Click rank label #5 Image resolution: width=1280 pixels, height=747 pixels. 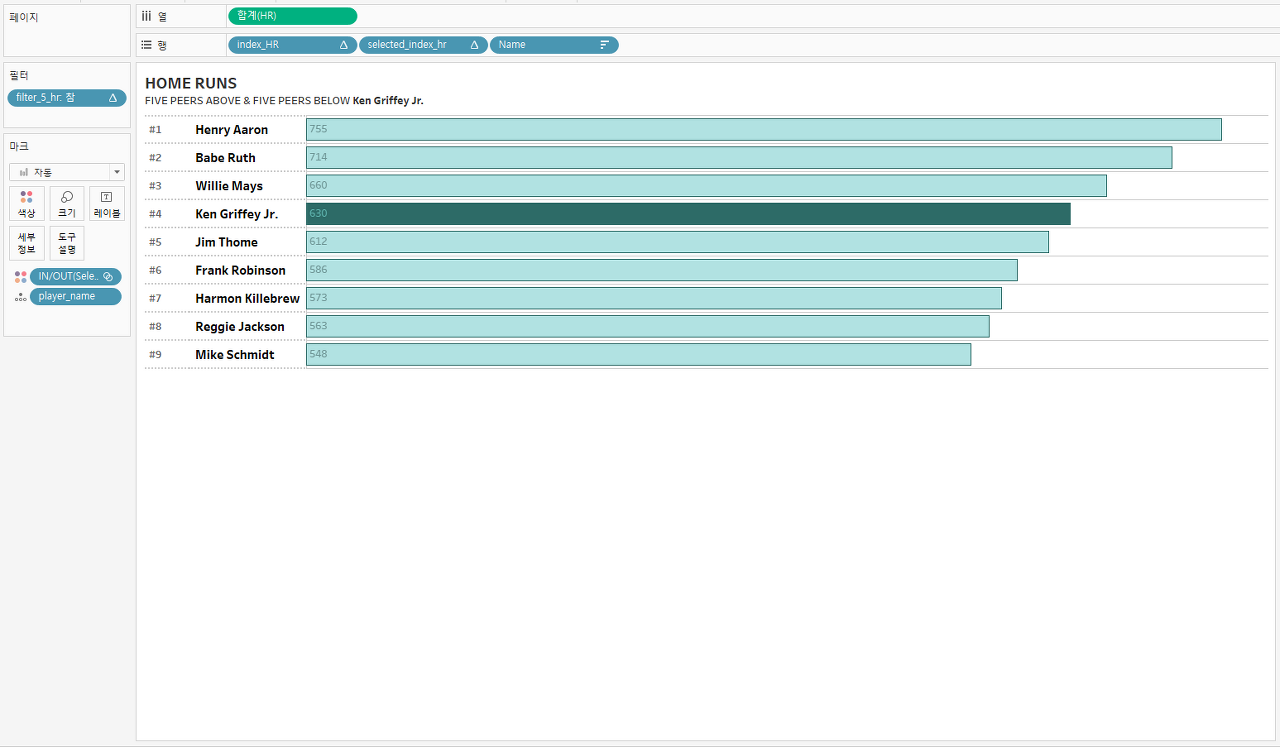[155, 242]
